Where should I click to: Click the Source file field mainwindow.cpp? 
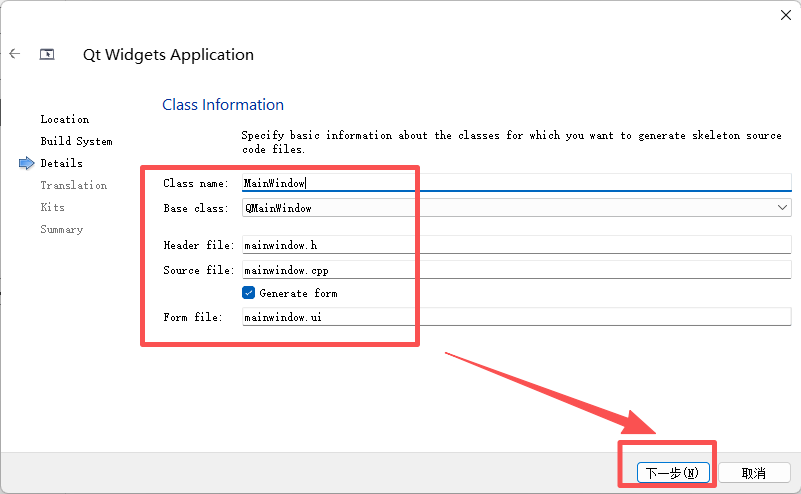(516, 270)
